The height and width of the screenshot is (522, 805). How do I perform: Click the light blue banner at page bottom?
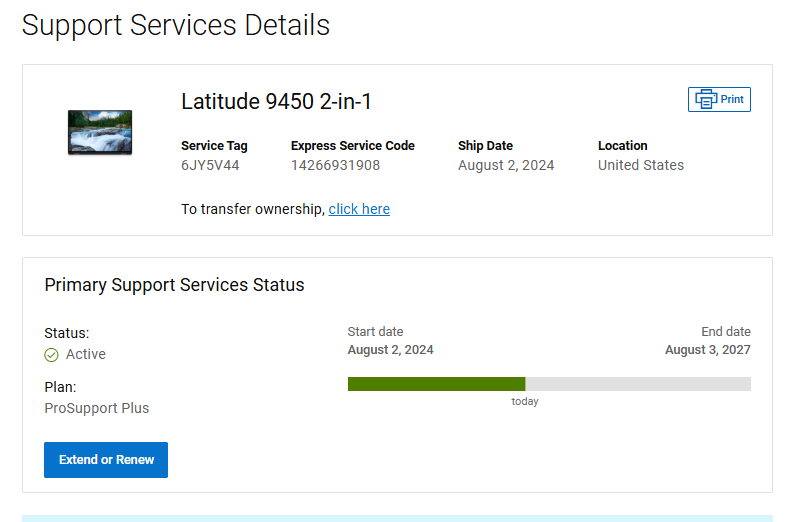coord(397,518)
